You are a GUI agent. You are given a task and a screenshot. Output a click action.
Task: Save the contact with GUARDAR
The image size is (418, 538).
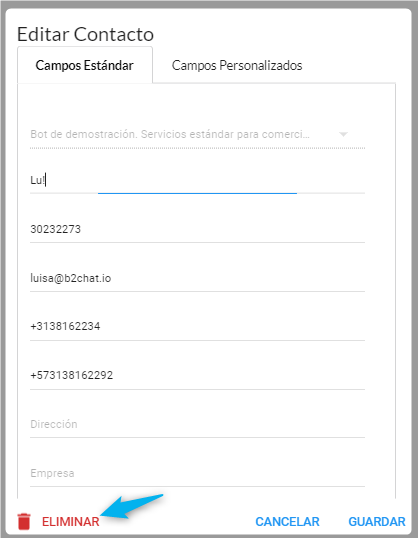click(x=377, y=522)
